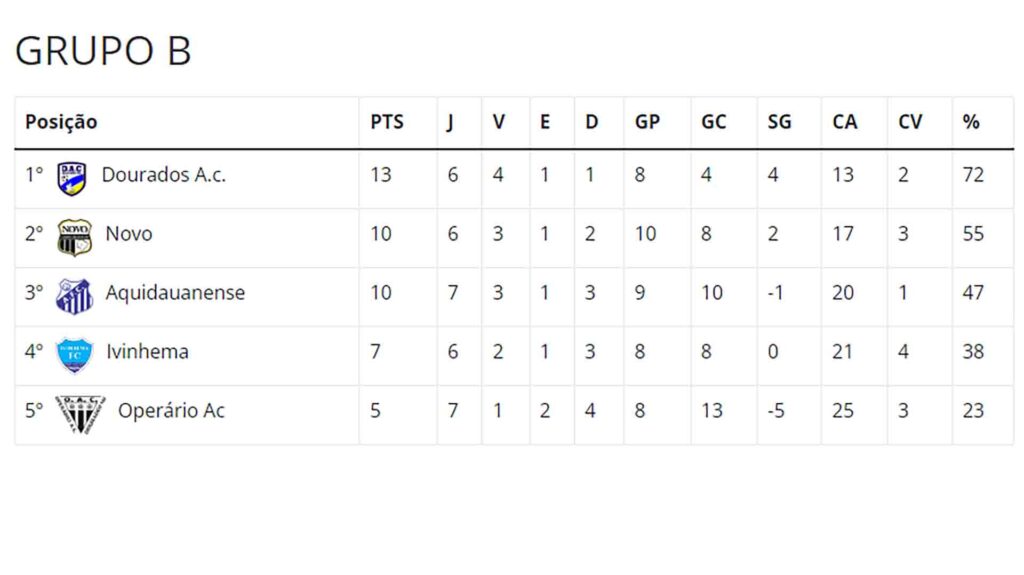Click the GC column header
1024x575 pixels.
[713, 122]
